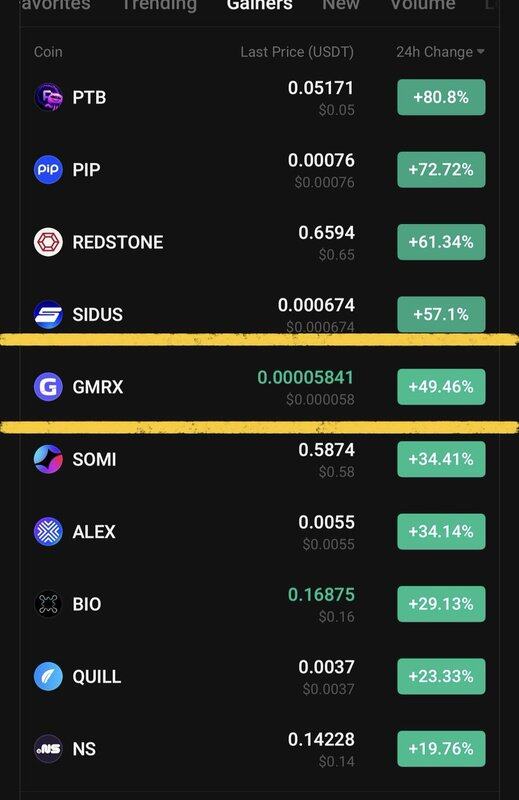Sort list by Coin column header

(48, 52)
